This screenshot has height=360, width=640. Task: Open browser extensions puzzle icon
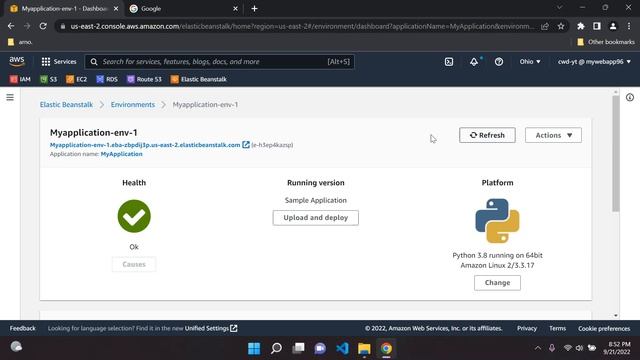point(580,26)
